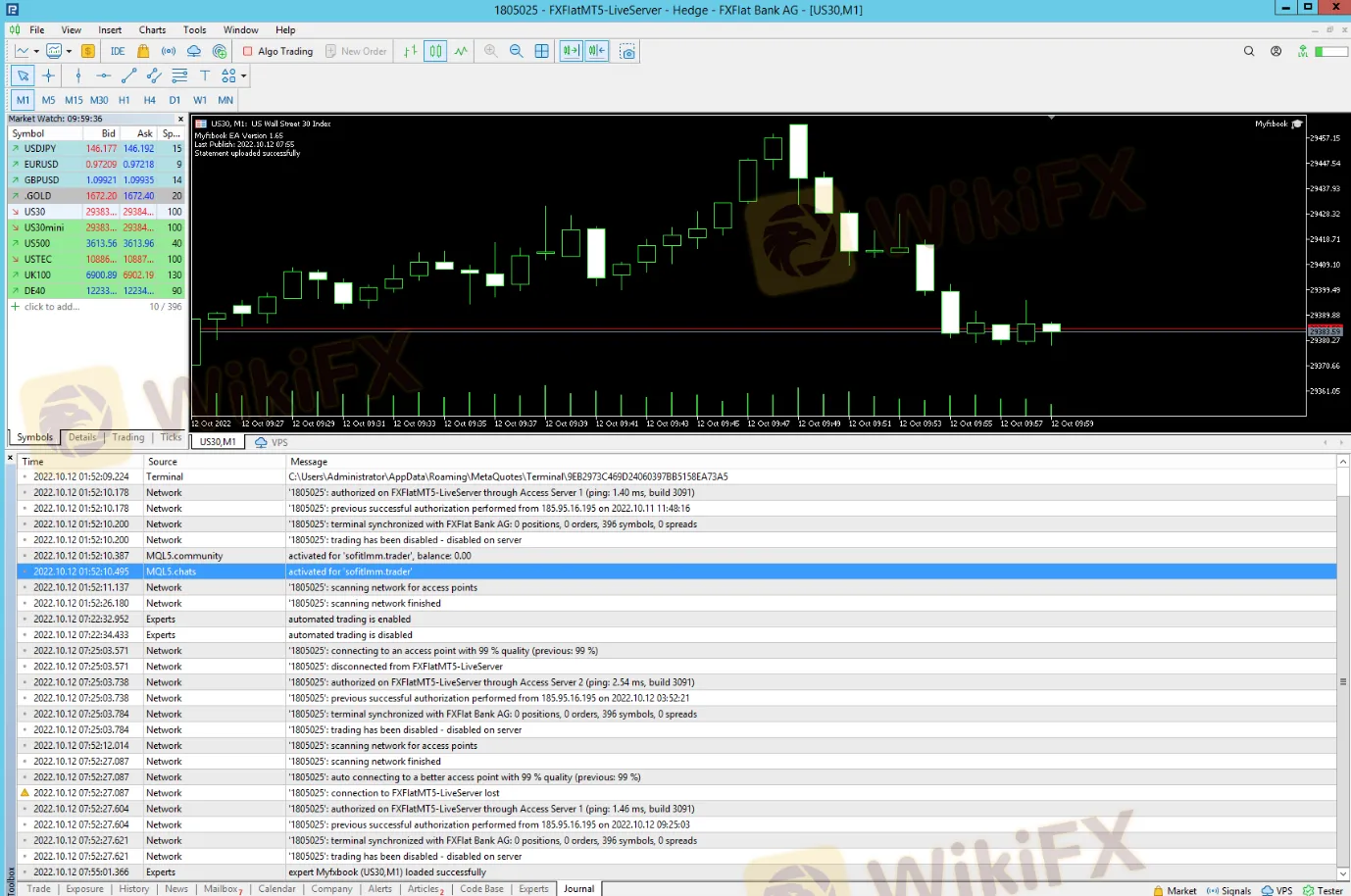Open the Tools menu
1351x896 pixels.
(x=195, y=29)
